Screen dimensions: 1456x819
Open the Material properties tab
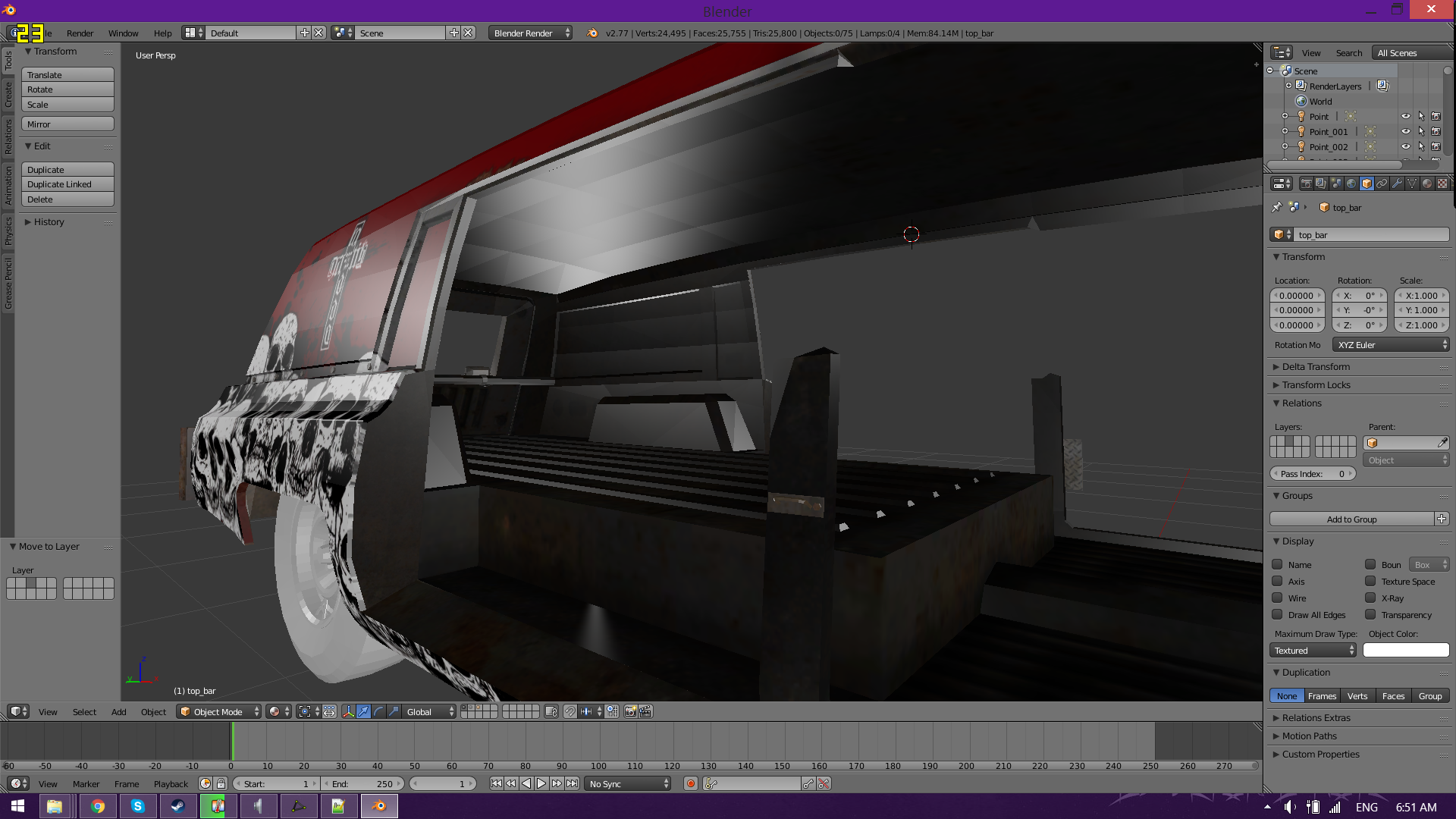click(x=1426, y=184)
